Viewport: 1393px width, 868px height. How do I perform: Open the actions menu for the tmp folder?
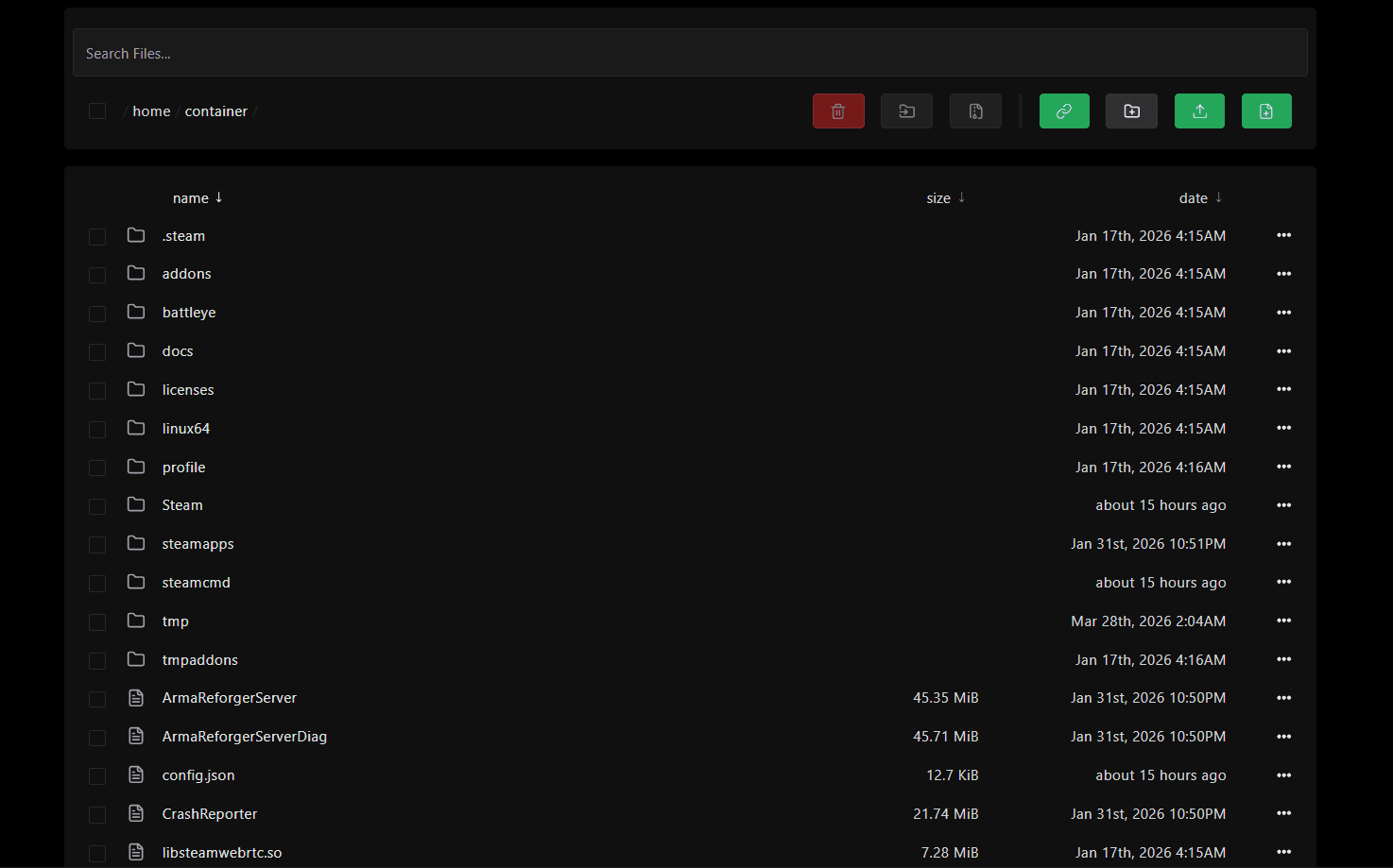[1283, 621]
